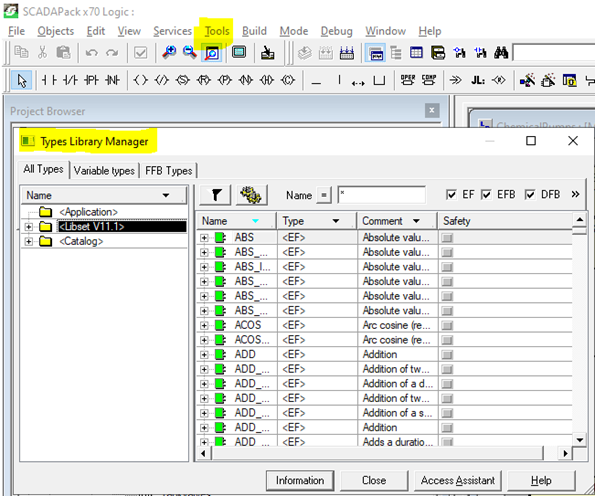This screenshot has width=595, height=496.
Task: Click the Help button in dialog
Action: (541, 480)
